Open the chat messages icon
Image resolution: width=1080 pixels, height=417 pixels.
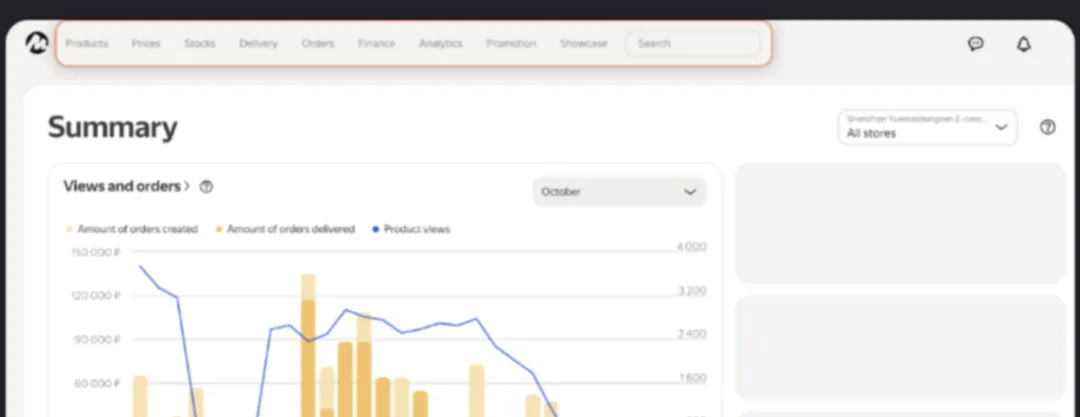tap(976, 44)
